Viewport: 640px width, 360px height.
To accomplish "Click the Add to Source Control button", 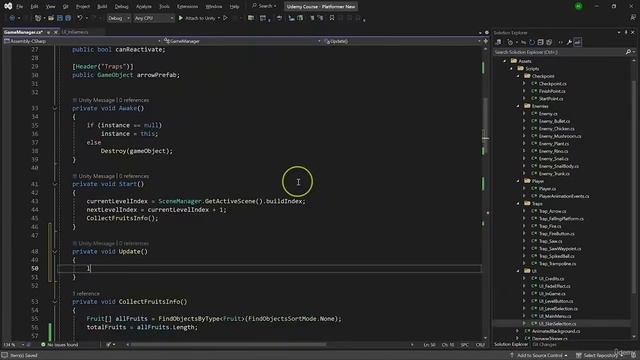I will click(539, 356).
